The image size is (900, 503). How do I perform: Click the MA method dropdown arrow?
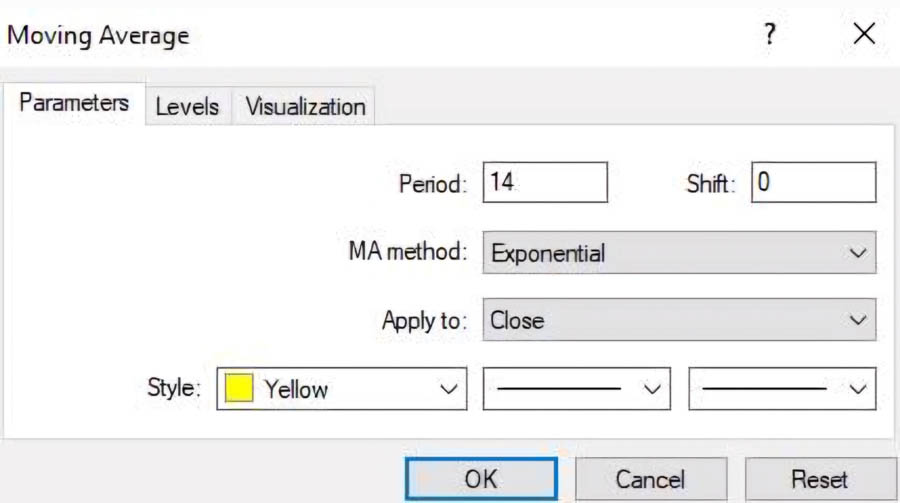coord(858,253)
